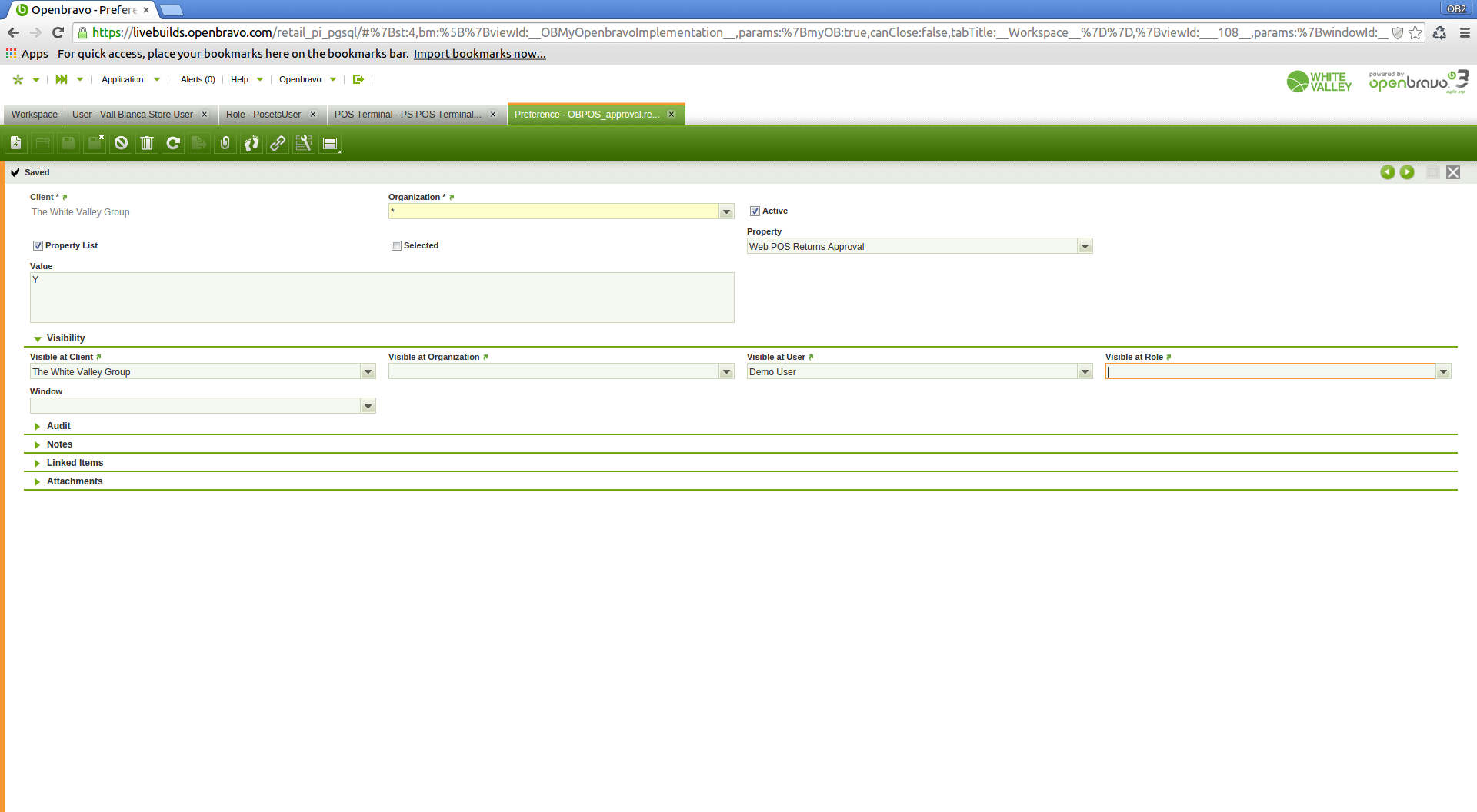Close the Preference tab
The height and width of the screenshot is (812, 1477).
tap(672, 115)
